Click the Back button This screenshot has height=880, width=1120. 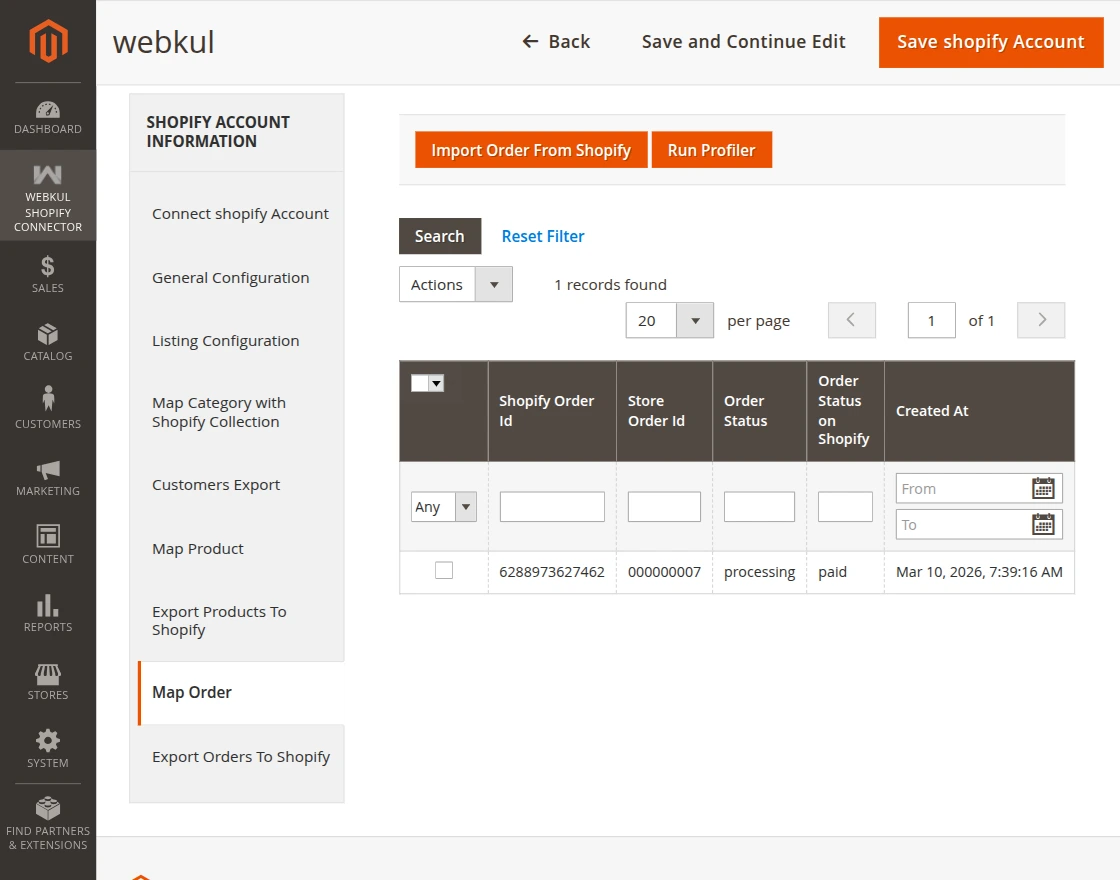point(556,41)
